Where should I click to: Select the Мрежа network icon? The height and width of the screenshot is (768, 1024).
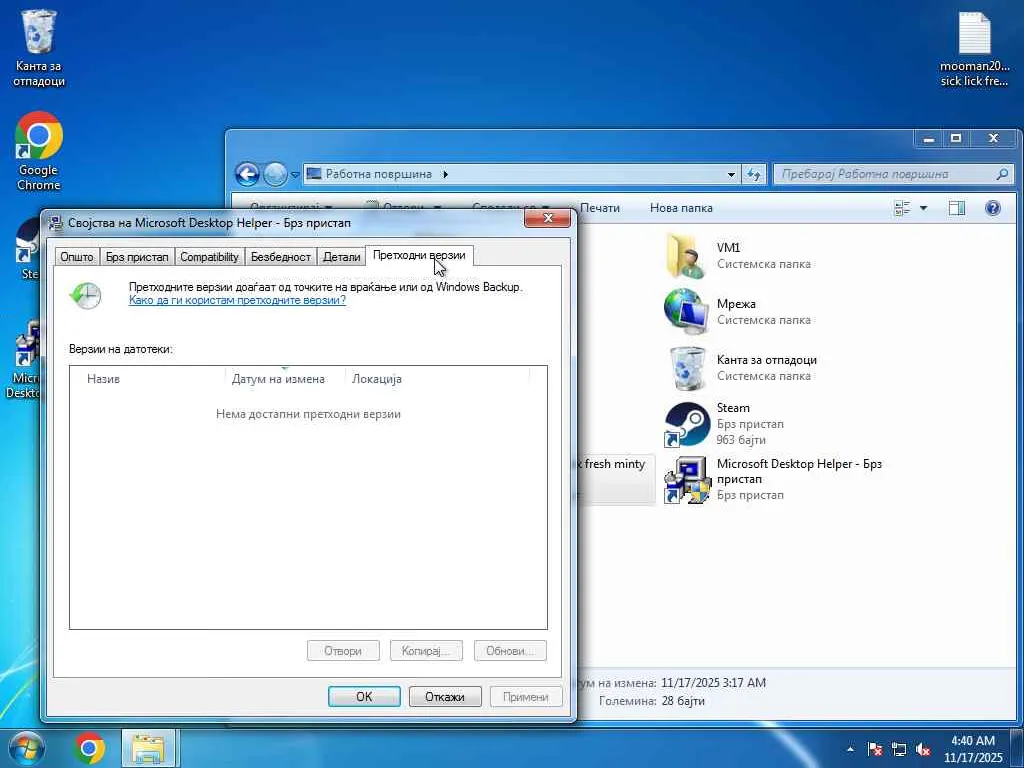686,312
